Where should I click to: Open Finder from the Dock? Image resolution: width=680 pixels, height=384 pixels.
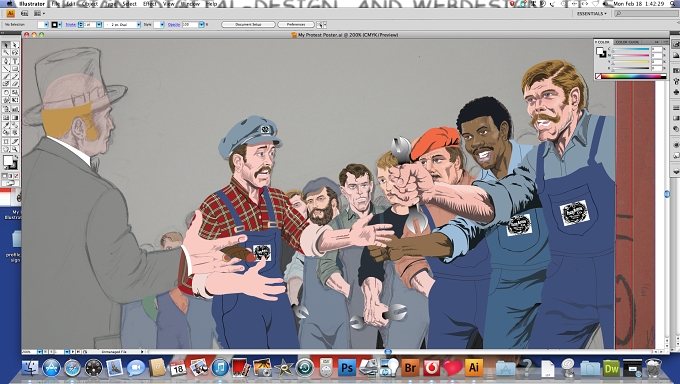tap(30, 368)
